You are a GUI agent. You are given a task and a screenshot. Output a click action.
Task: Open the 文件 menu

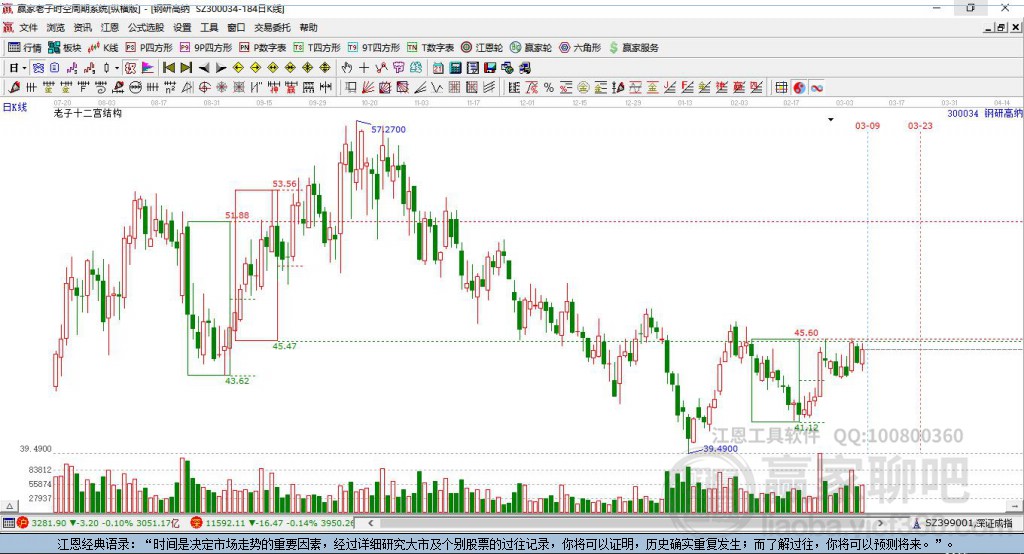pos(28,27)
